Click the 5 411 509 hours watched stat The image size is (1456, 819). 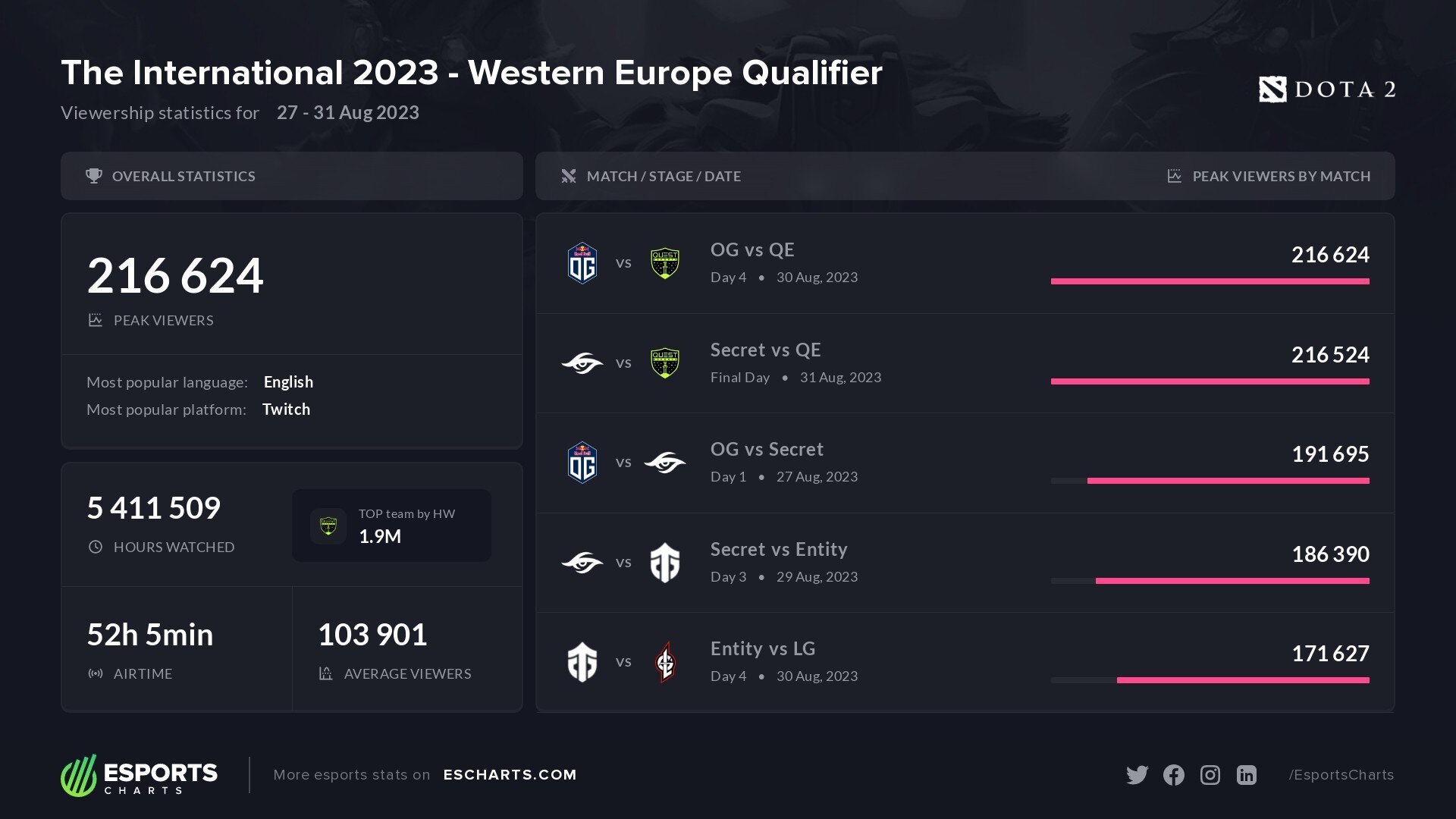(154, 508)
